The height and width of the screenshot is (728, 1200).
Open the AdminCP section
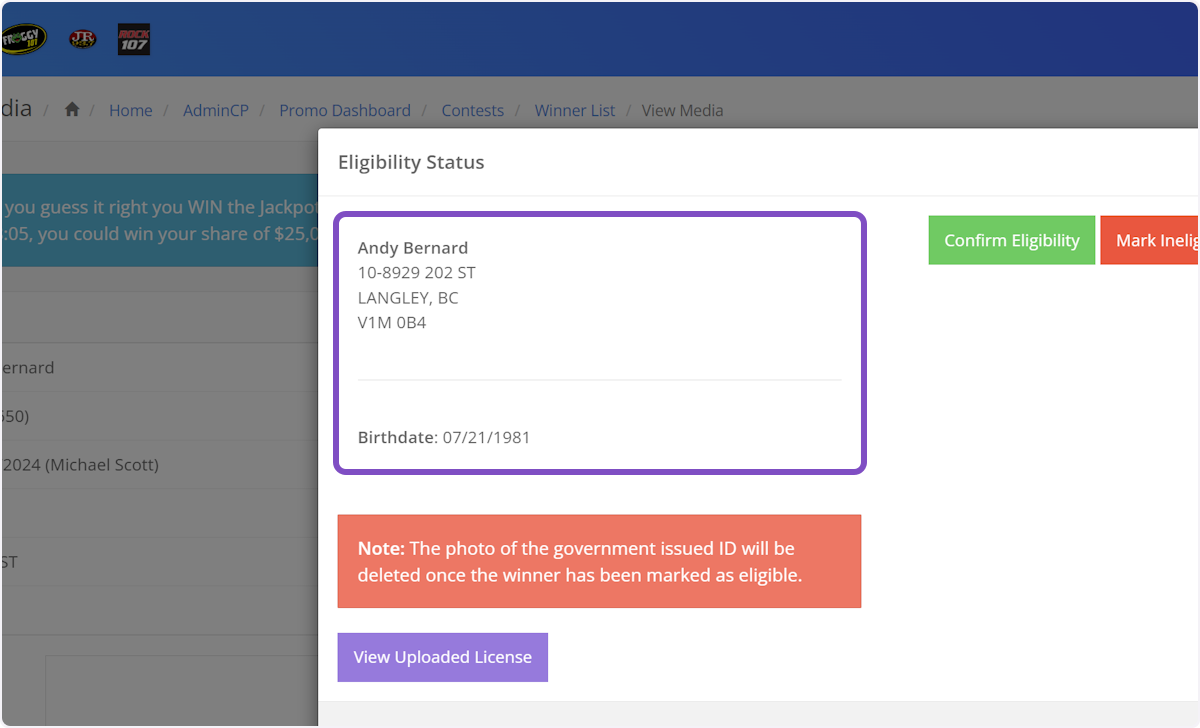(216, 110)
